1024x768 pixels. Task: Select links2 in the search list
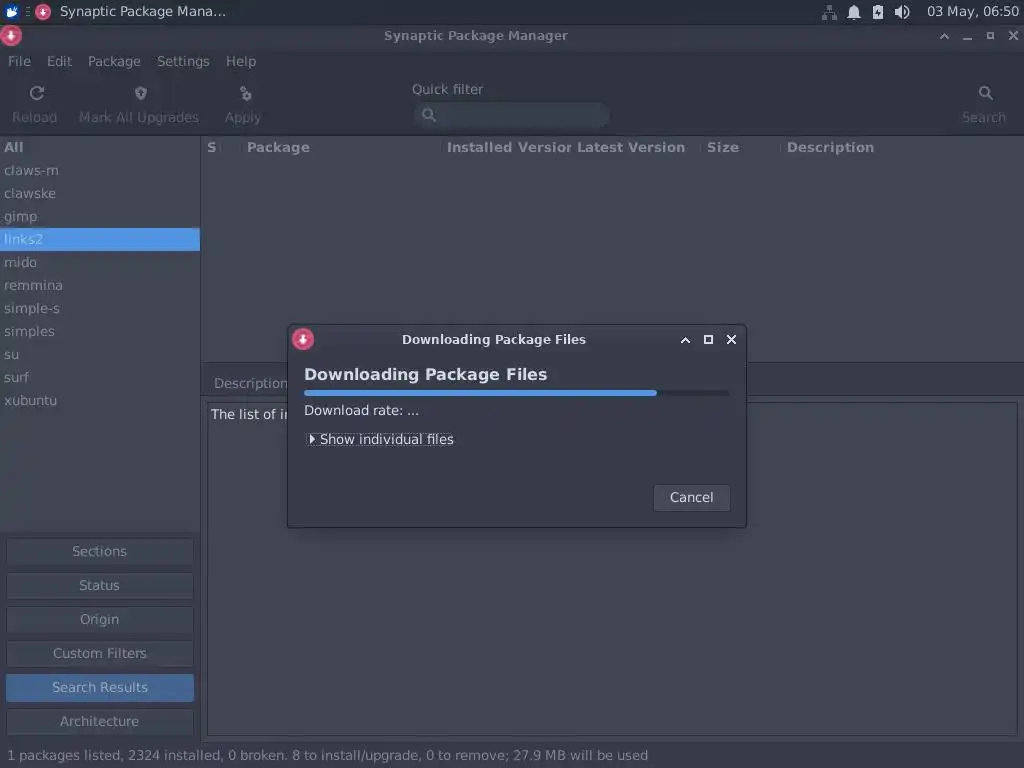click(x=100, y=240)
